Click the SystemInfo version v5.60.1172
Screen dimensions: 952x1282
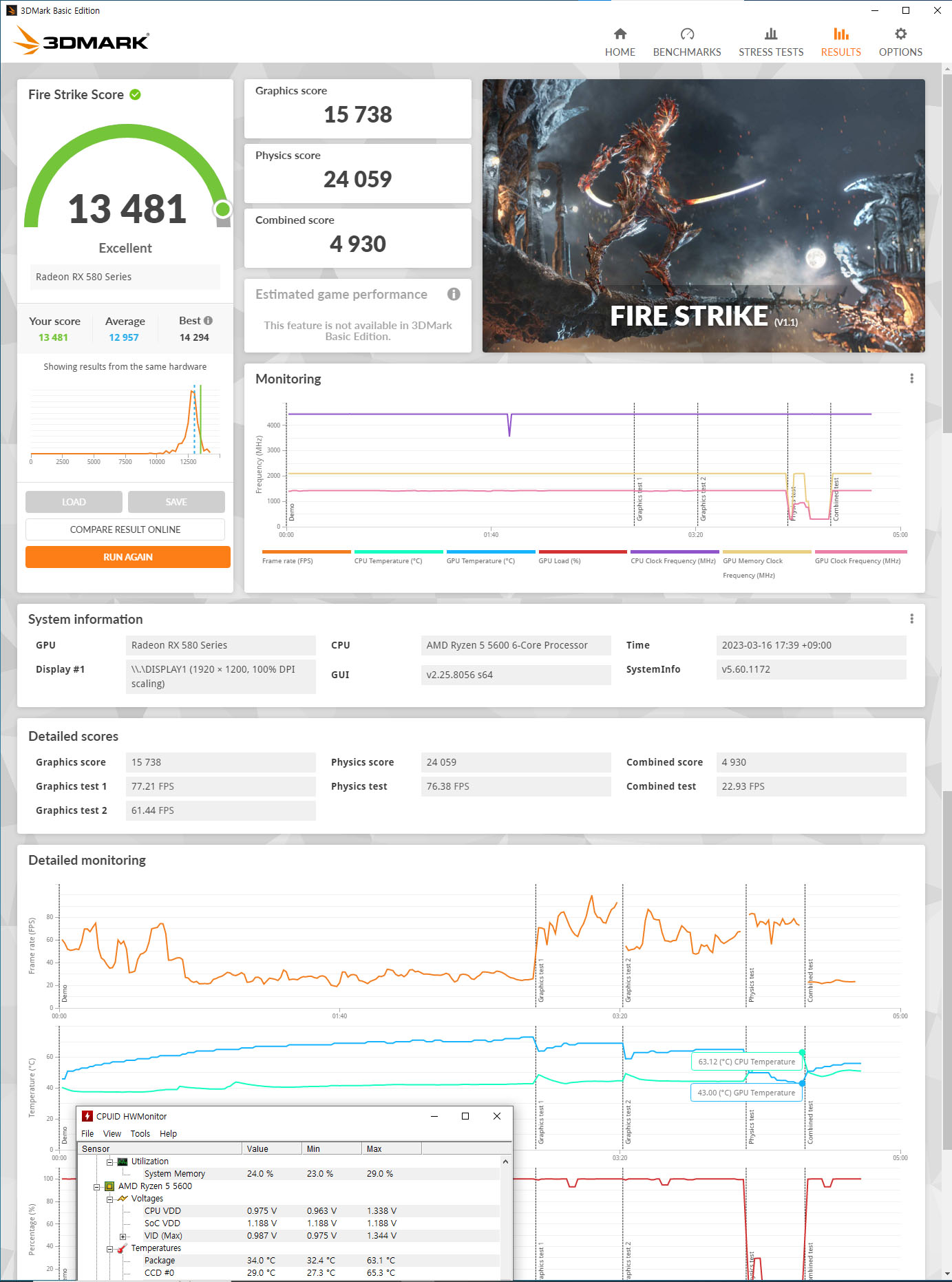[x=811, y=669]
